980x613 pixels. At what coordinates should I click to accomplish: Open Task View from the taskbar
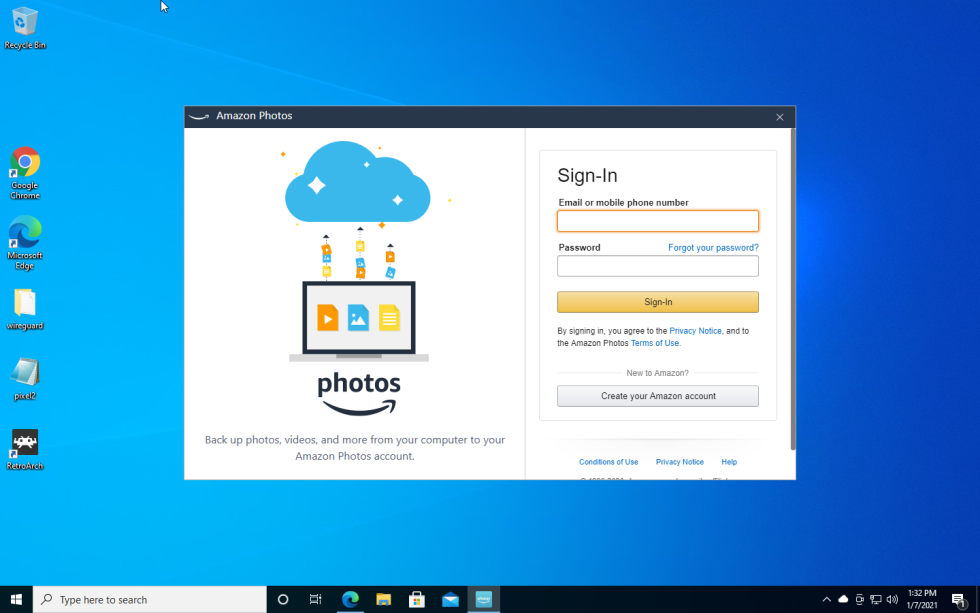click(x=315, y=599)
